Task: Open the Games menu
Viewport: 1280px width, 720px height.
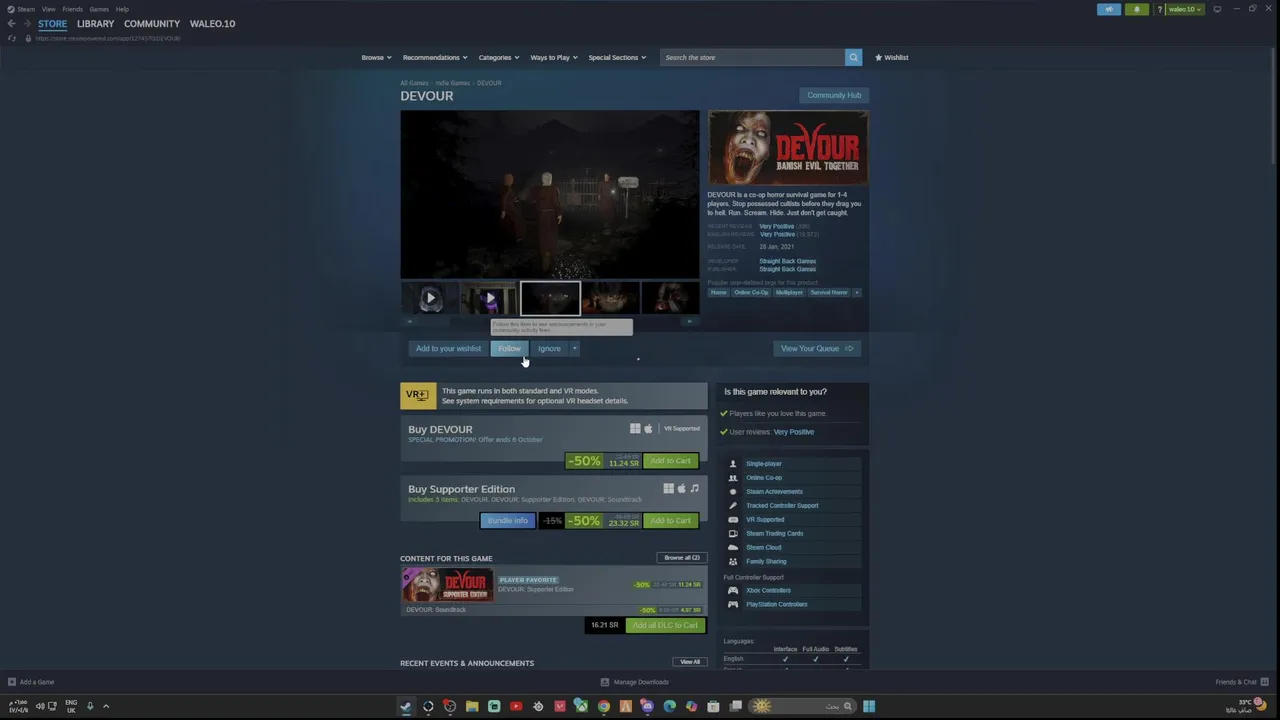Action: (x=99, y=9)
